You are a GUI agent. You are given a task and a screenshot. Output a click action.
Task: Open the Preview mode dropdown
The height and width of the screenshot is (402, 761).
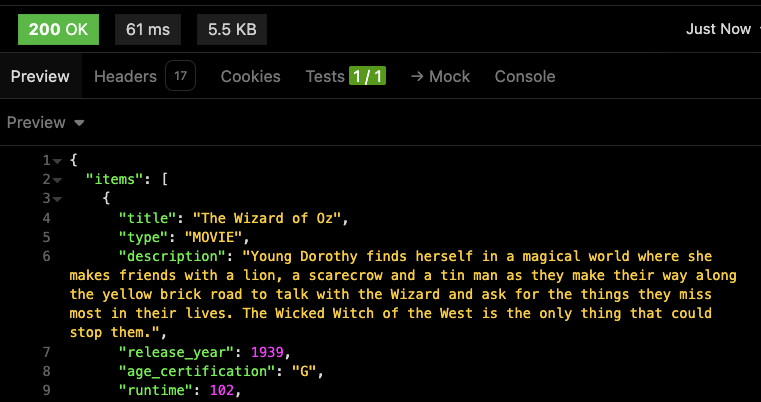tap(46, 122)
